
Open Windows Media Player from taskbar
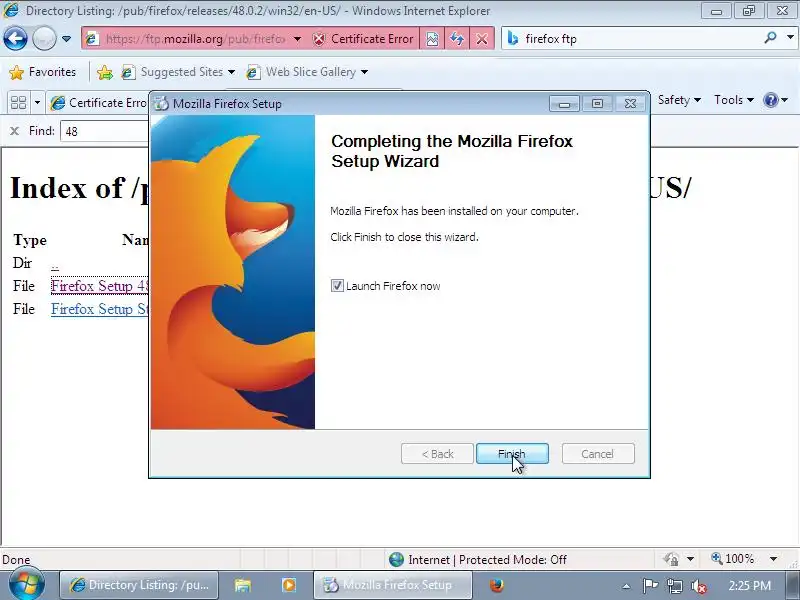289,585
